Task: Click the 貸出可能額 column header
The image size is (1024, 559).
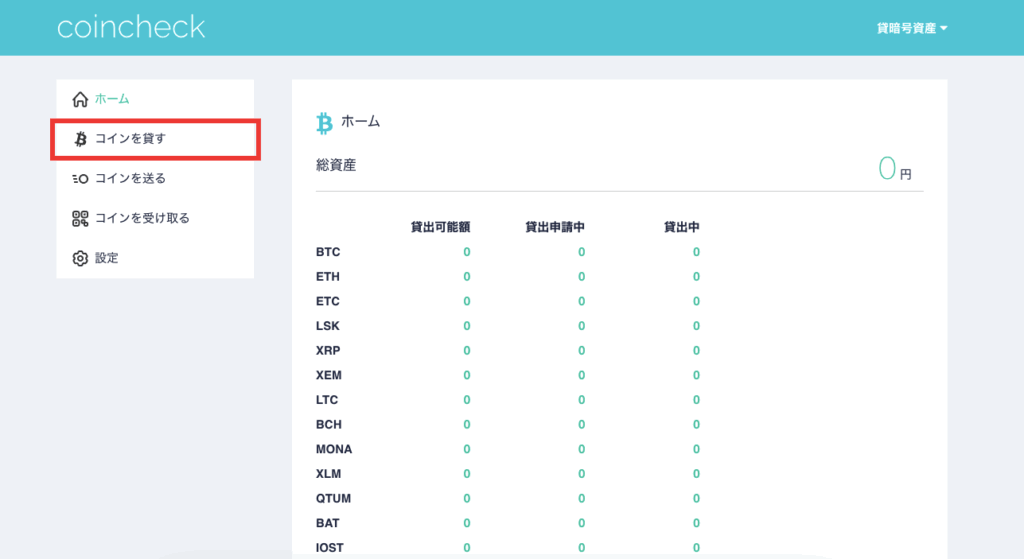Action: pos(440,227)
